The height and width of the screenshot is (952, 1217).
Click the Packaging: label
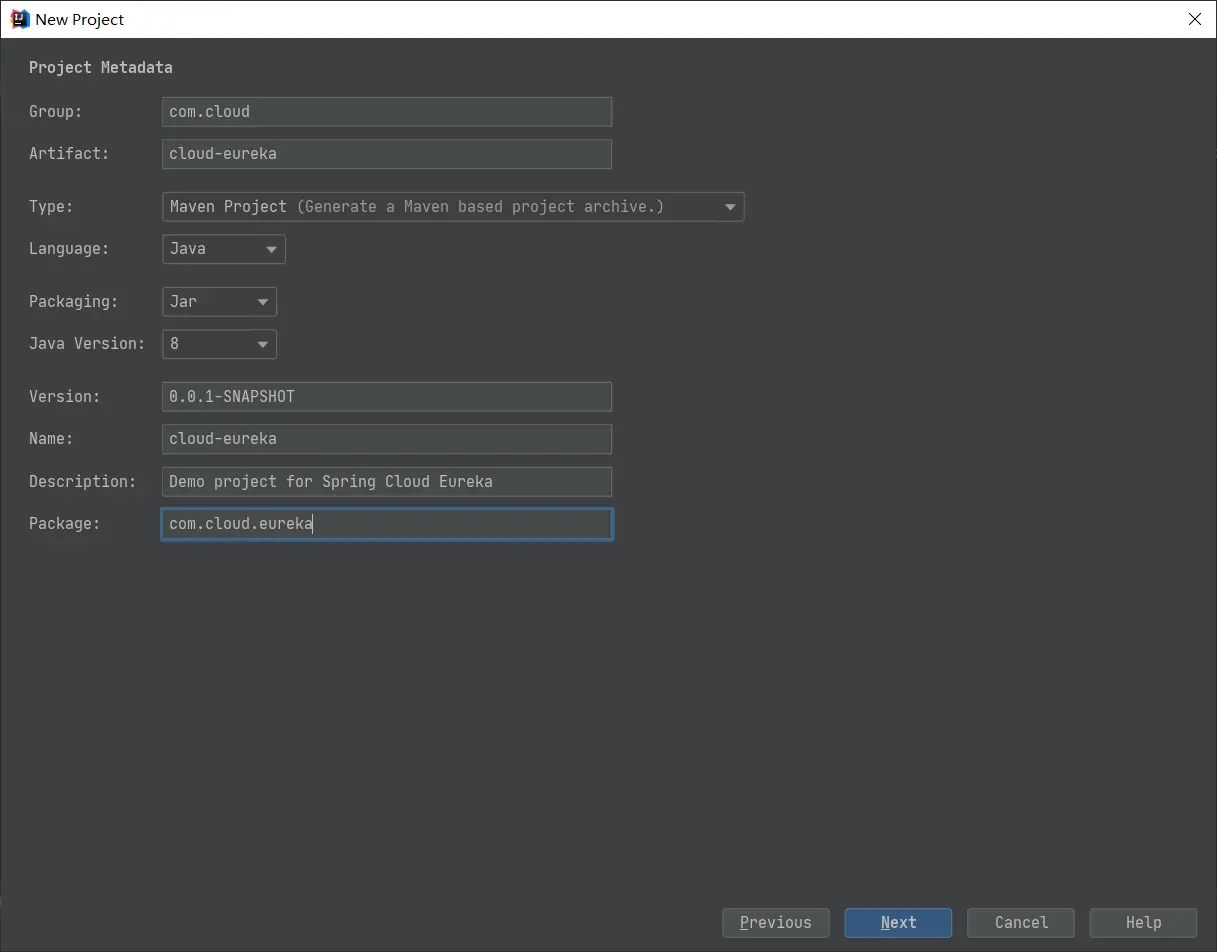(73, 301)
